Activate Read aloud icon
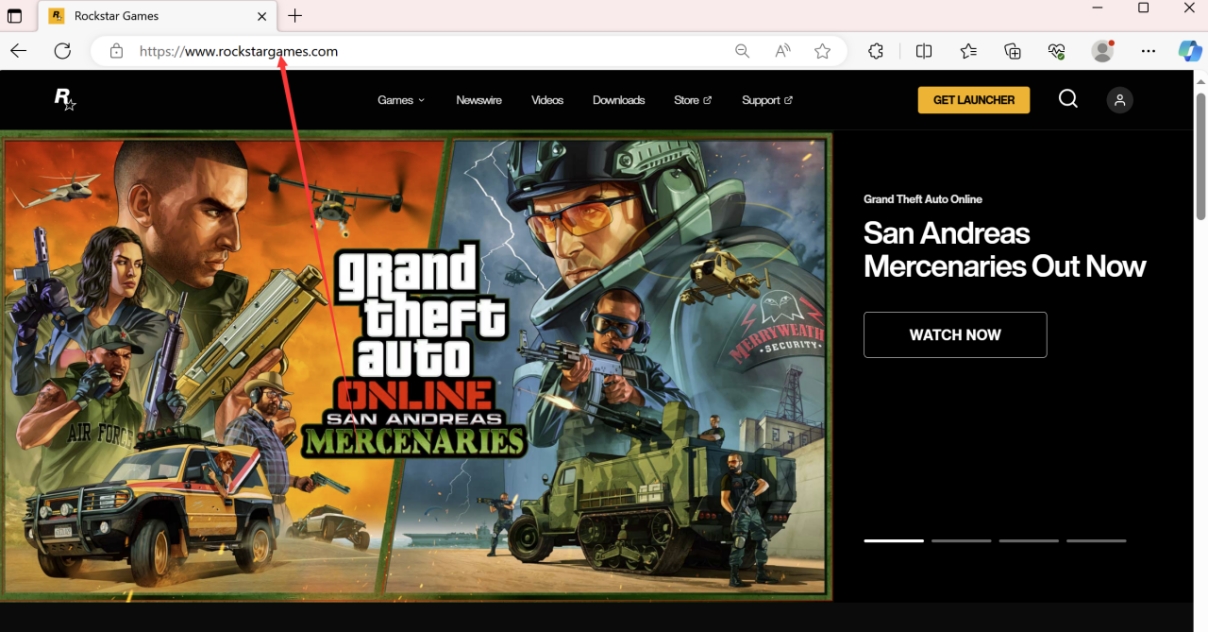The width and height of the screenshot is (1208, 632). [783, 51]
